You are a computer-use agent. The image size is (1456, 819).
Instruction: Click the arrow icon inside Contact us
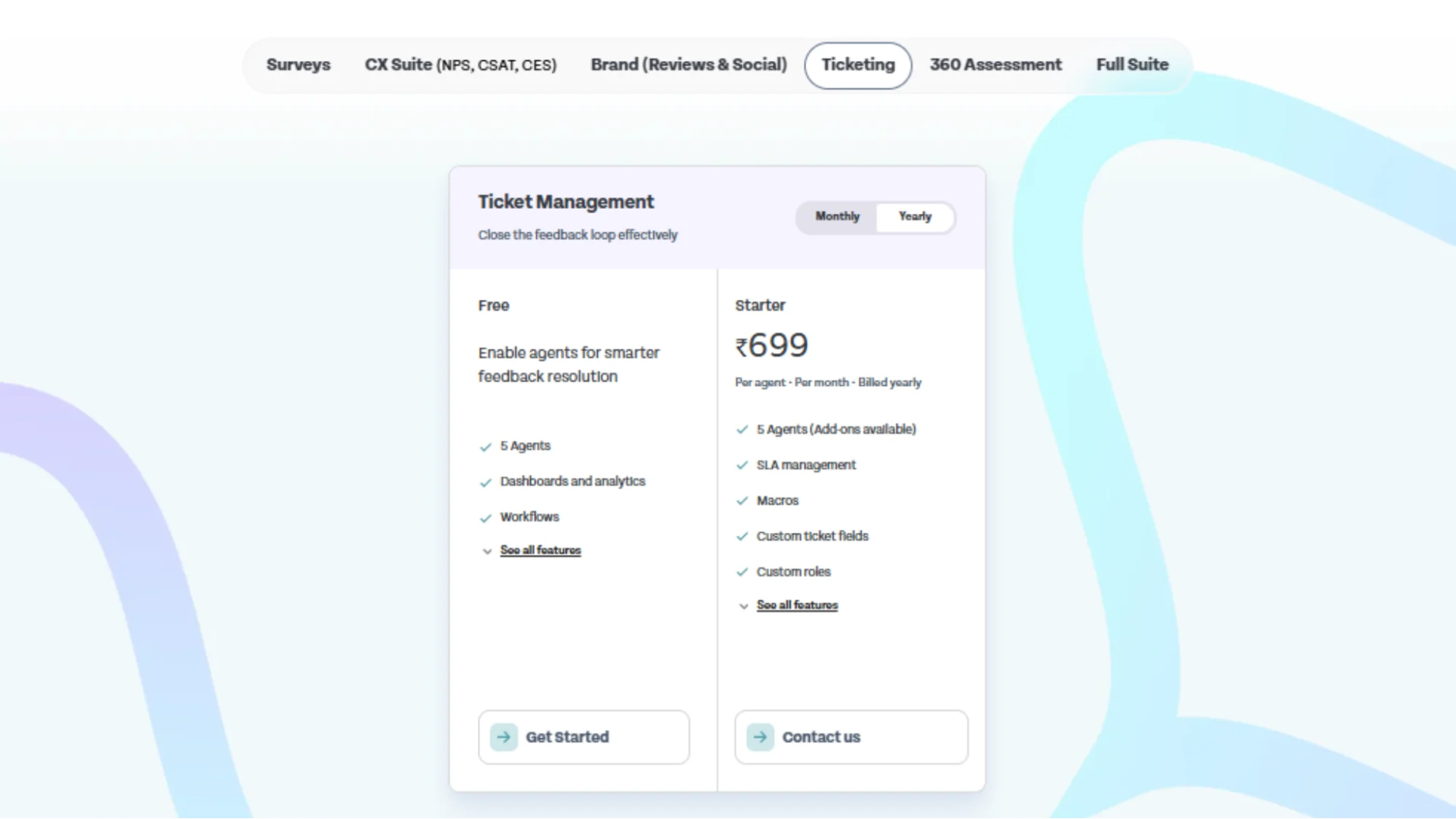pos(760,737)
